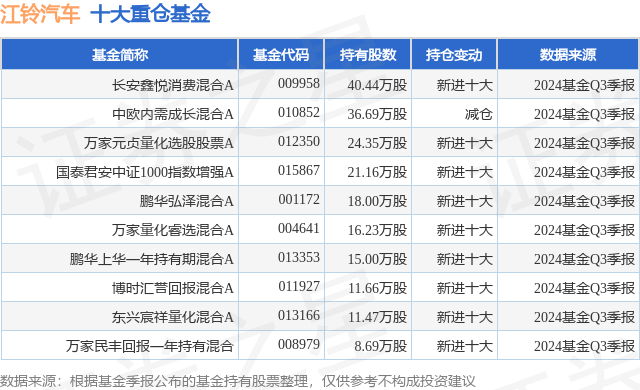Viewport: 640px width, 390px height.
Task: Click holdings value 18.00万股
Action: [377, 201]
